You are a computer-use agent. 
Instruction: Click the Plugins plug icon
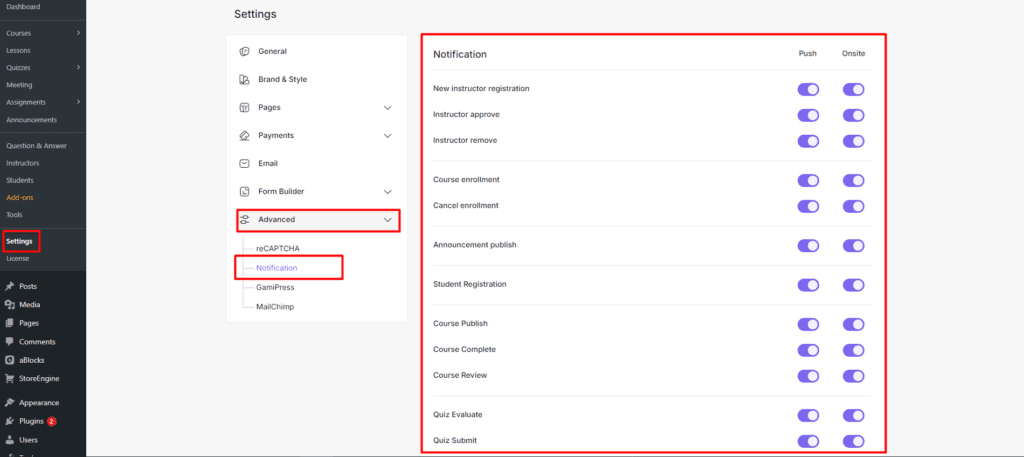10,421
